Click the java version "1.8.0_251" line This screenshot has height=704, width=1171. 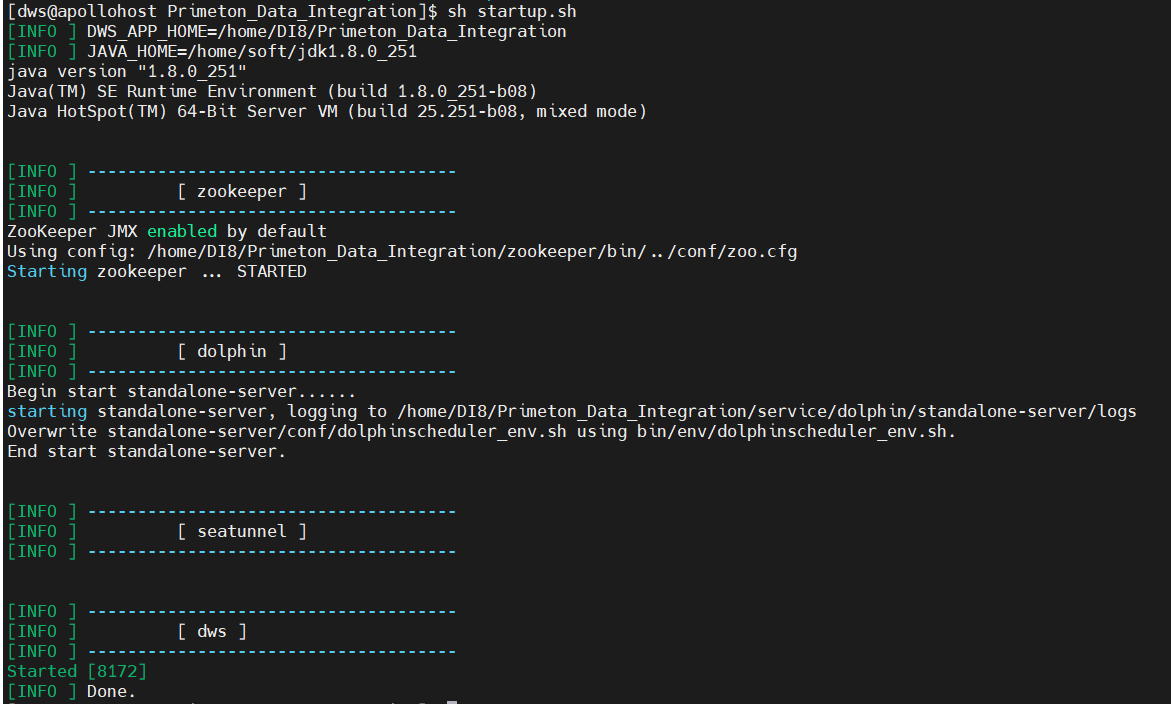pos(126,71)
